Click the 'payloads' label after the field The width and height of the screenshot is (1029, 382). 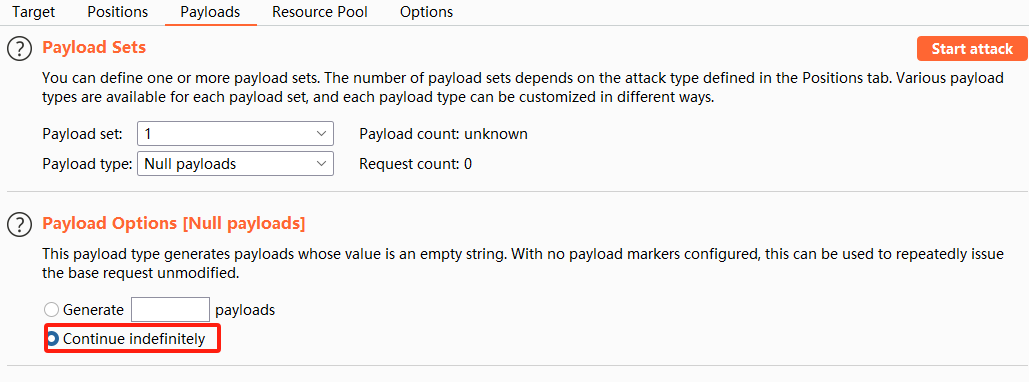[x=245, y=310]
